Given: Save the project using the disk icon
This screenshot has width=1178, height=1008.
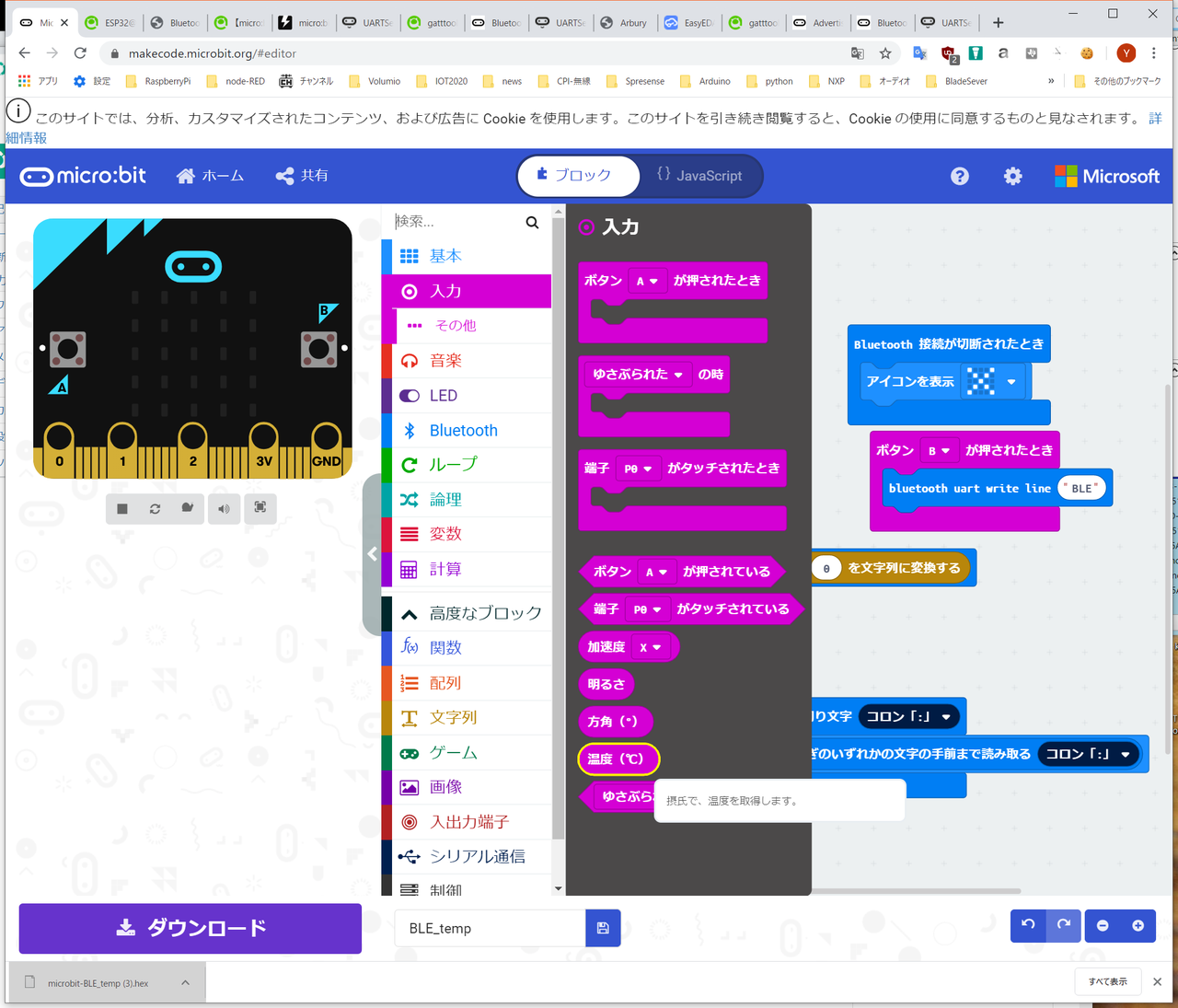Looking at the screenshot, I should point(603,928).
